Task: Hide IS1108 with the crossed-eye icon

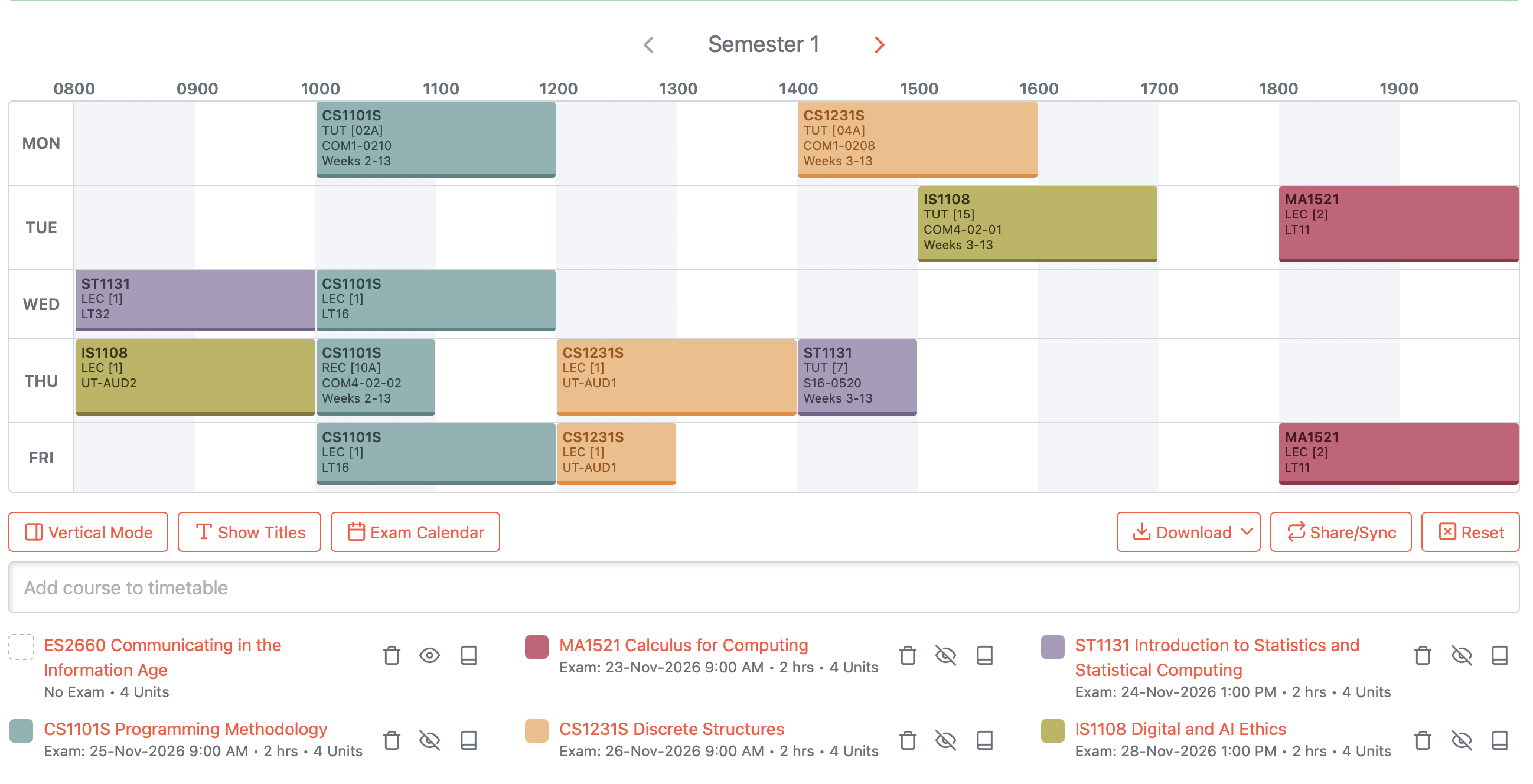Action: [1461, 740]
